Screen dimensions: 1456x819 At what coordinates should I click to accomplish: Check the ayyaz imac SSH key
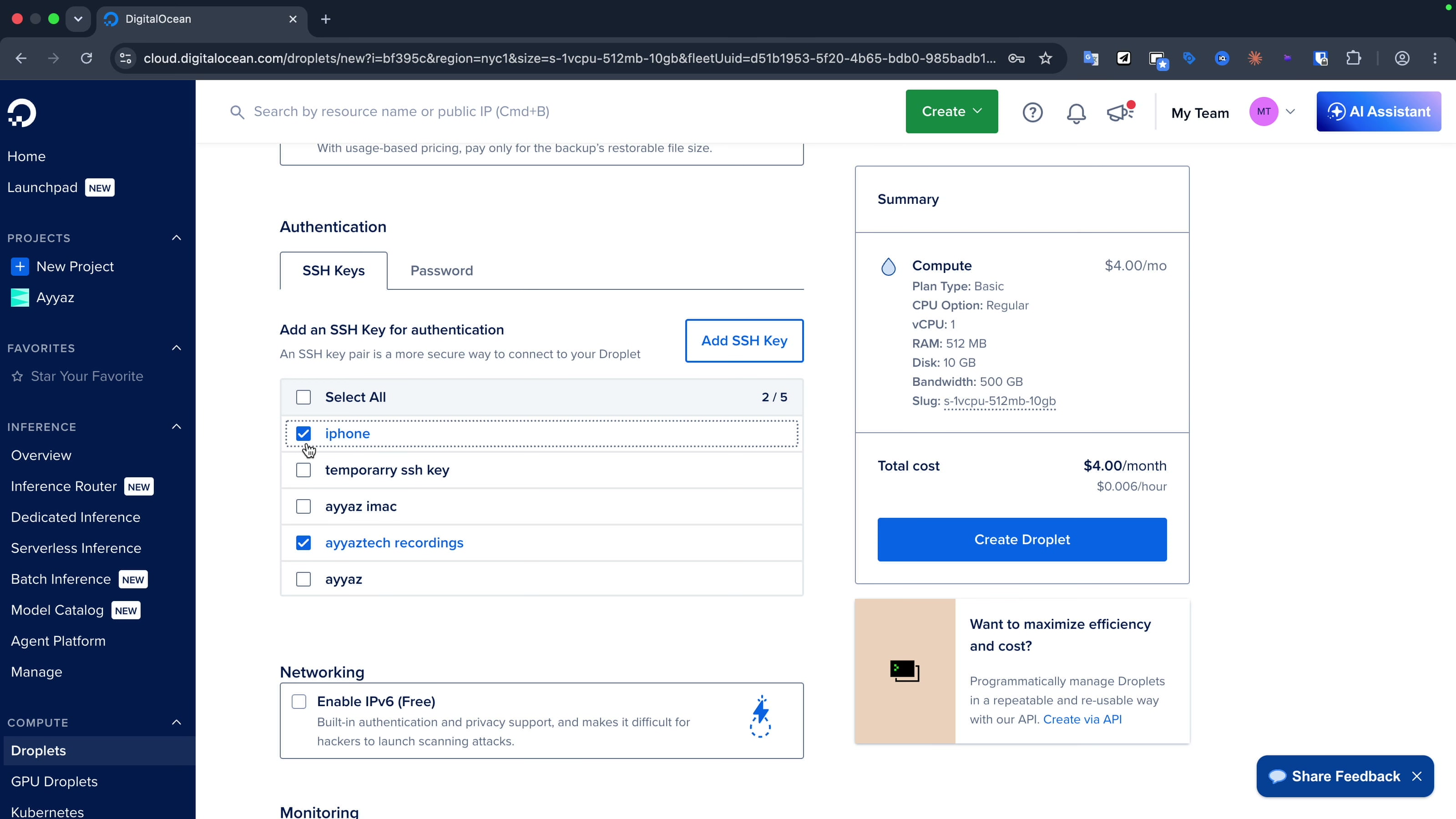tap(303, 506)
